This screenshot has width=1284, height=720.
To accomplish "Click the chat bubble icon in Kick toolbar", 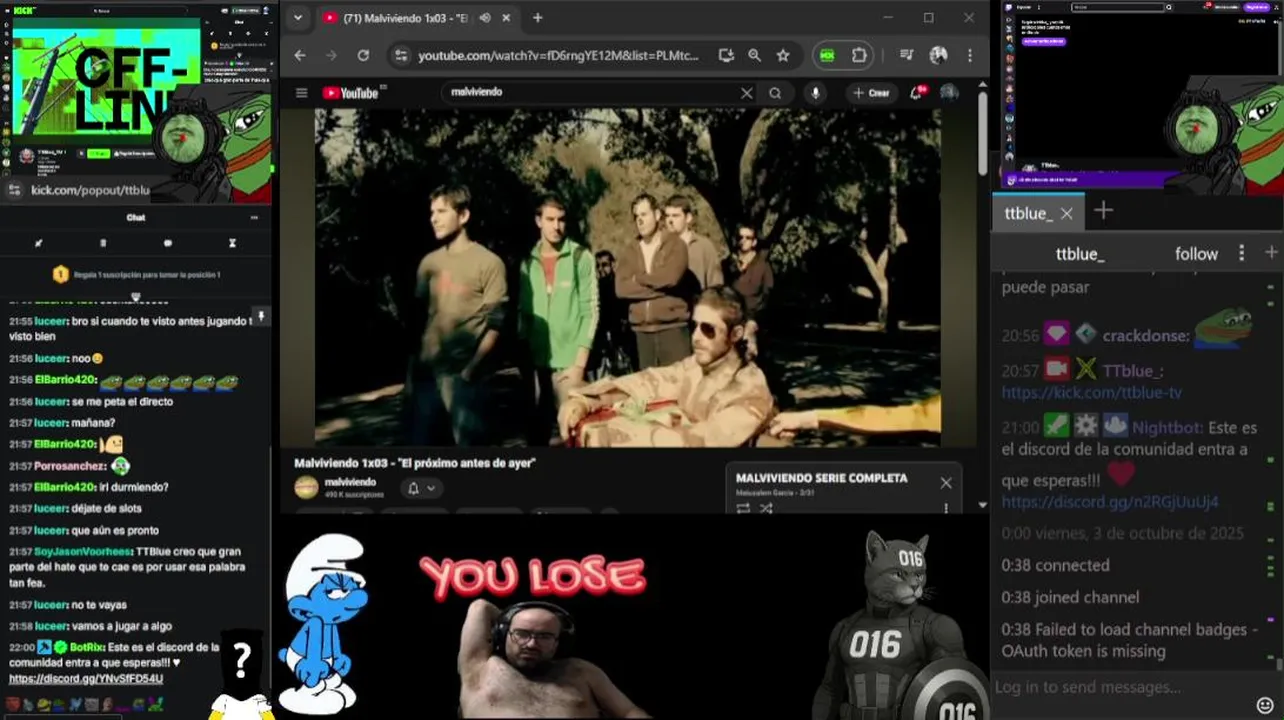I will click(167, 243).
